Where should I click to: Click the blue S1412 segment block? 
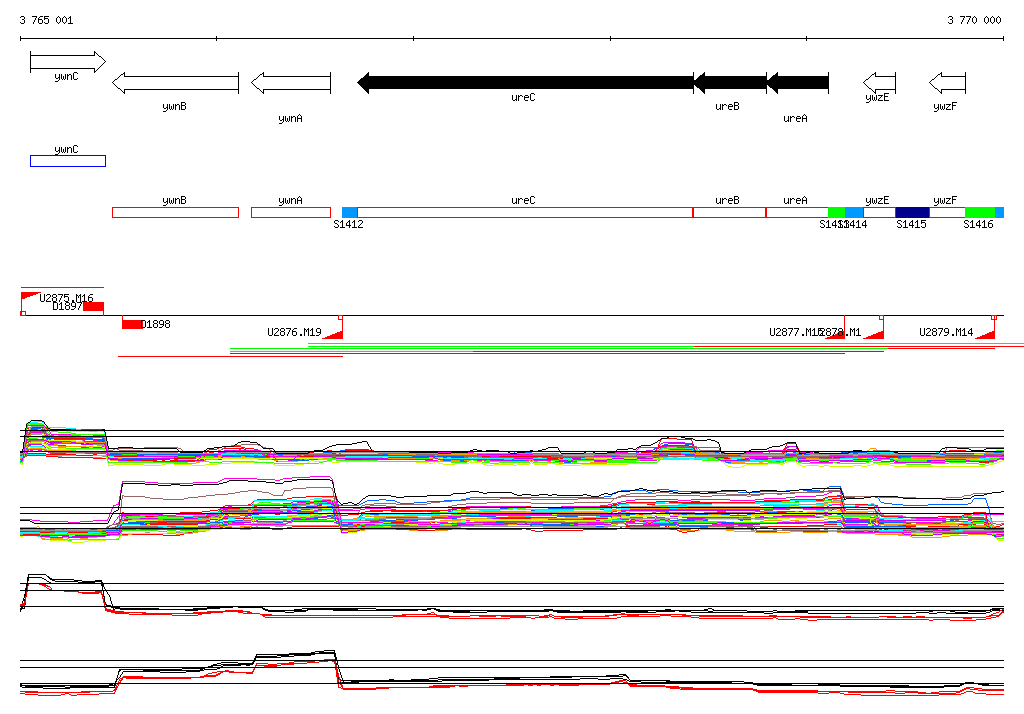(349, 212)
